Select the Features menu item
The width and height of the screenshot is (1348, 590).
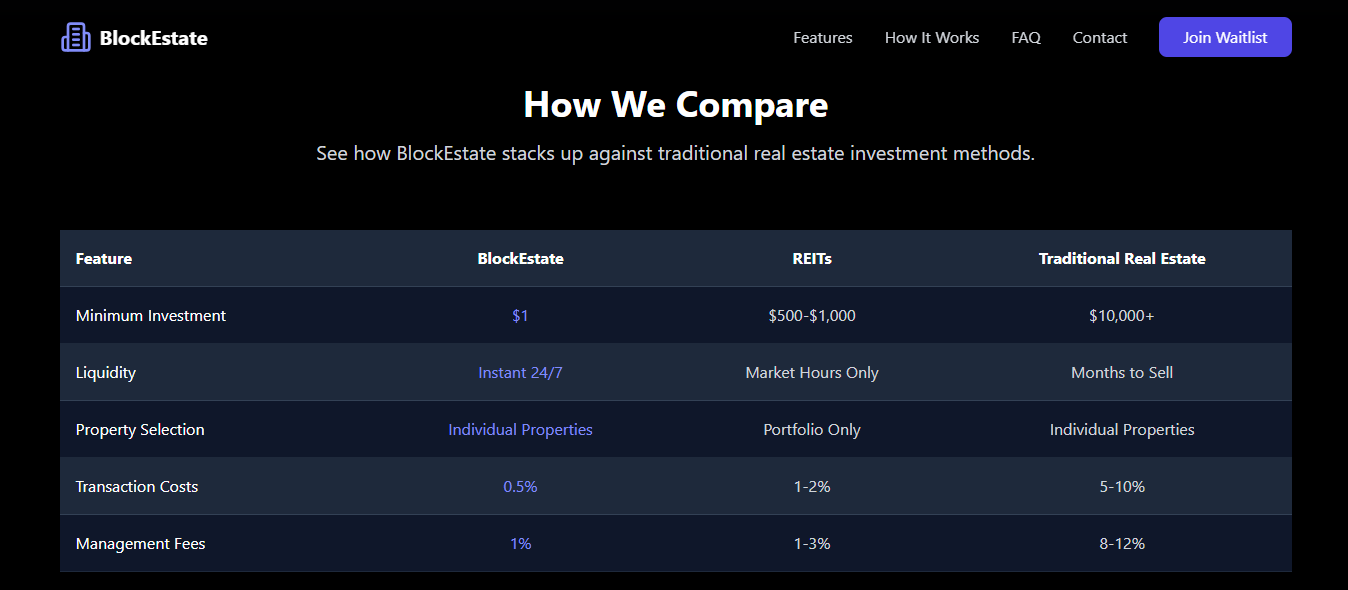click(x=822, y=37)
